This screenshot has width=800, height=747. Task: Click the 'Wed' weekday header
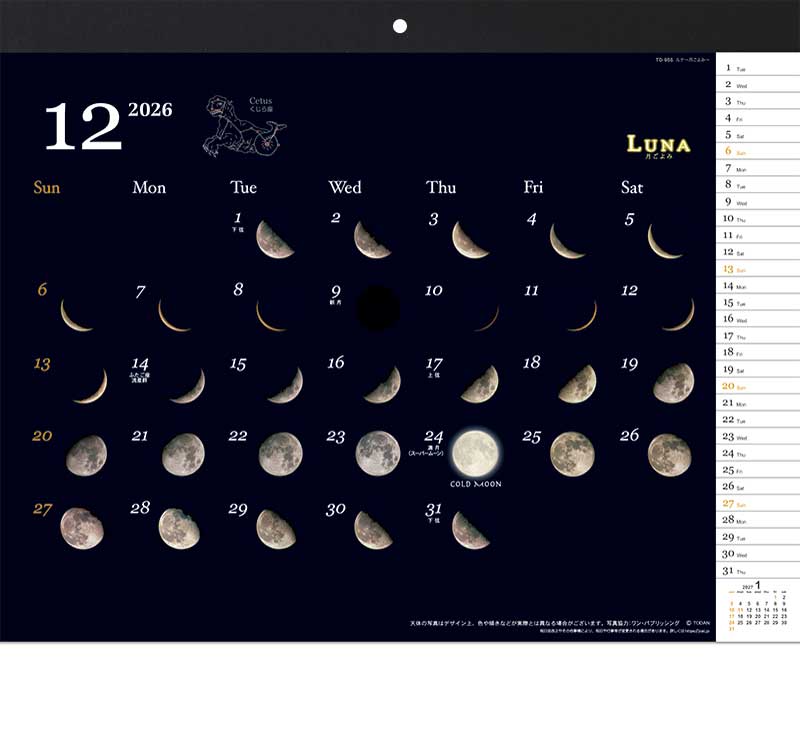[345, 187]
